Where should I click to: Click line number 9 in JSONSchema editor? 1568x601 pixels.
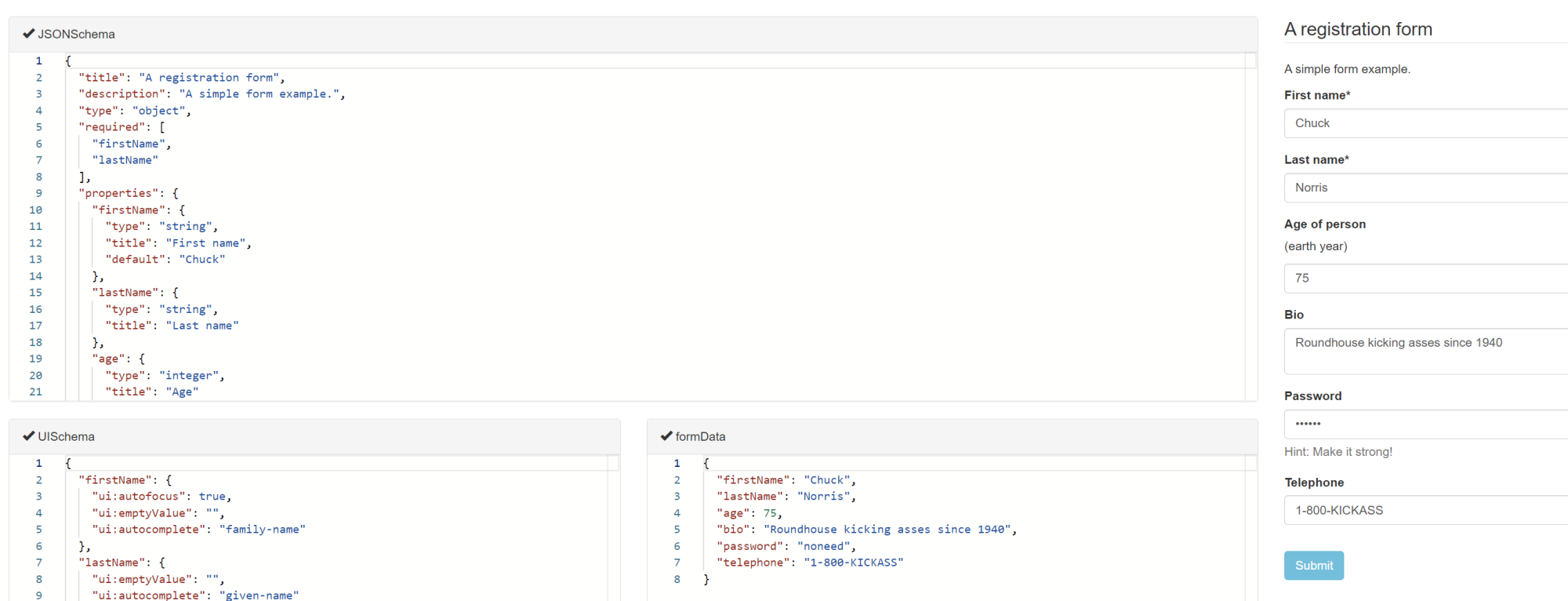coord(38,193)
